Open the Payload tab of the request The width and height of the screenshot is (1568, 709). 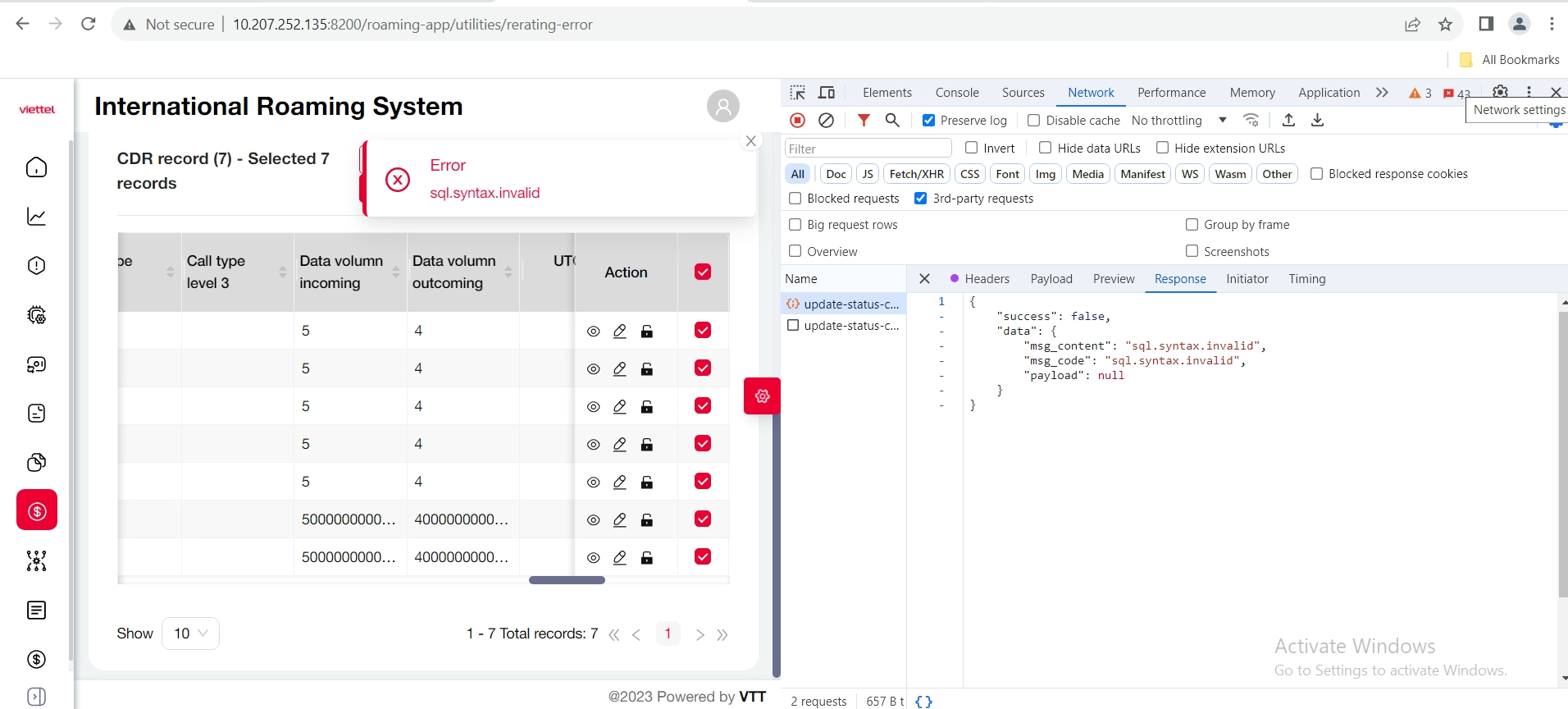(1051, 279)
